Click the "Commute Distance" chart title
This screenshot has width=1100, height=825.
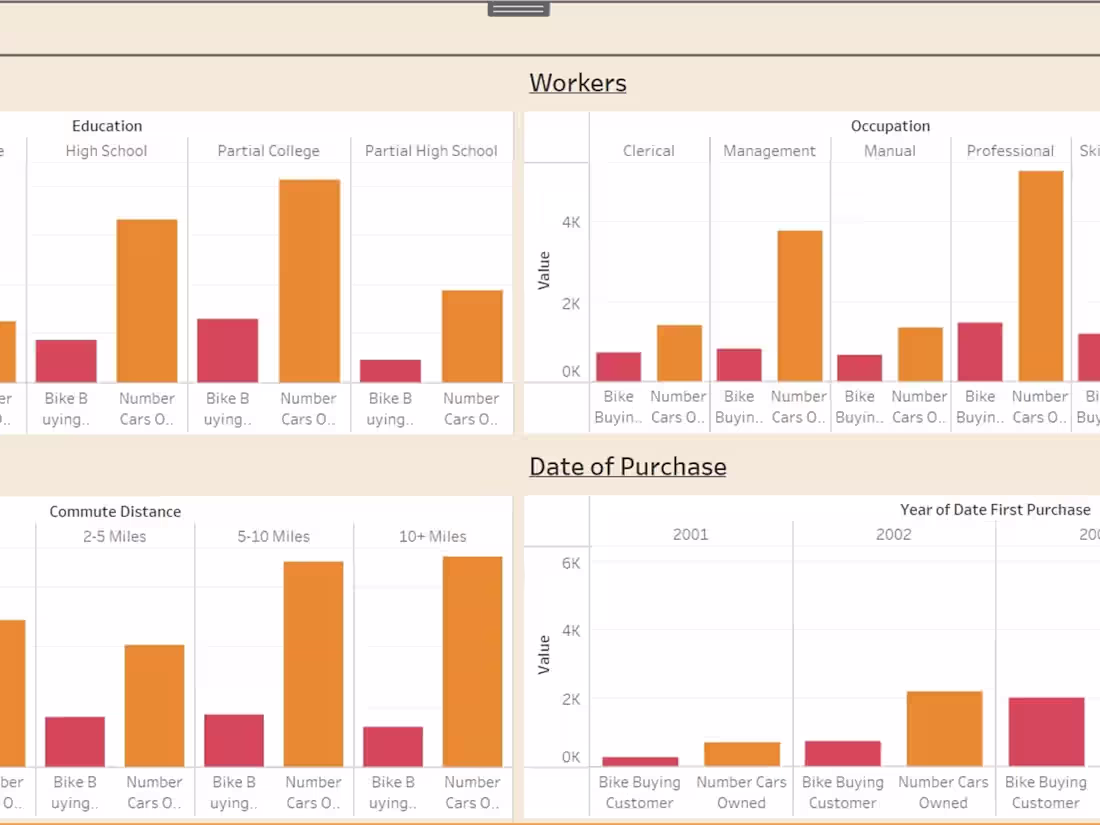115,511
